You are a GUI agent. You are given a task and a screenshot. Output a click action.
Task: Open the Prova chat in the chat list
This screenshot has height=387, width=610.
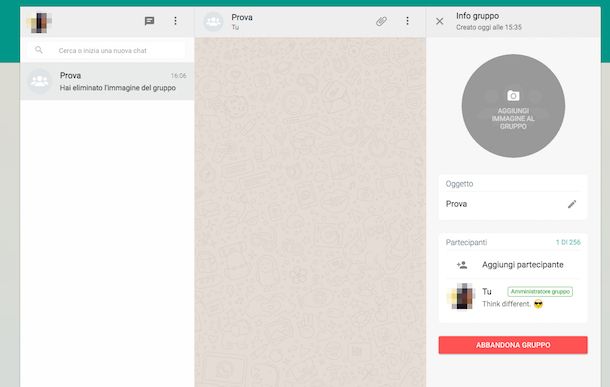click(x=107, y=81)
